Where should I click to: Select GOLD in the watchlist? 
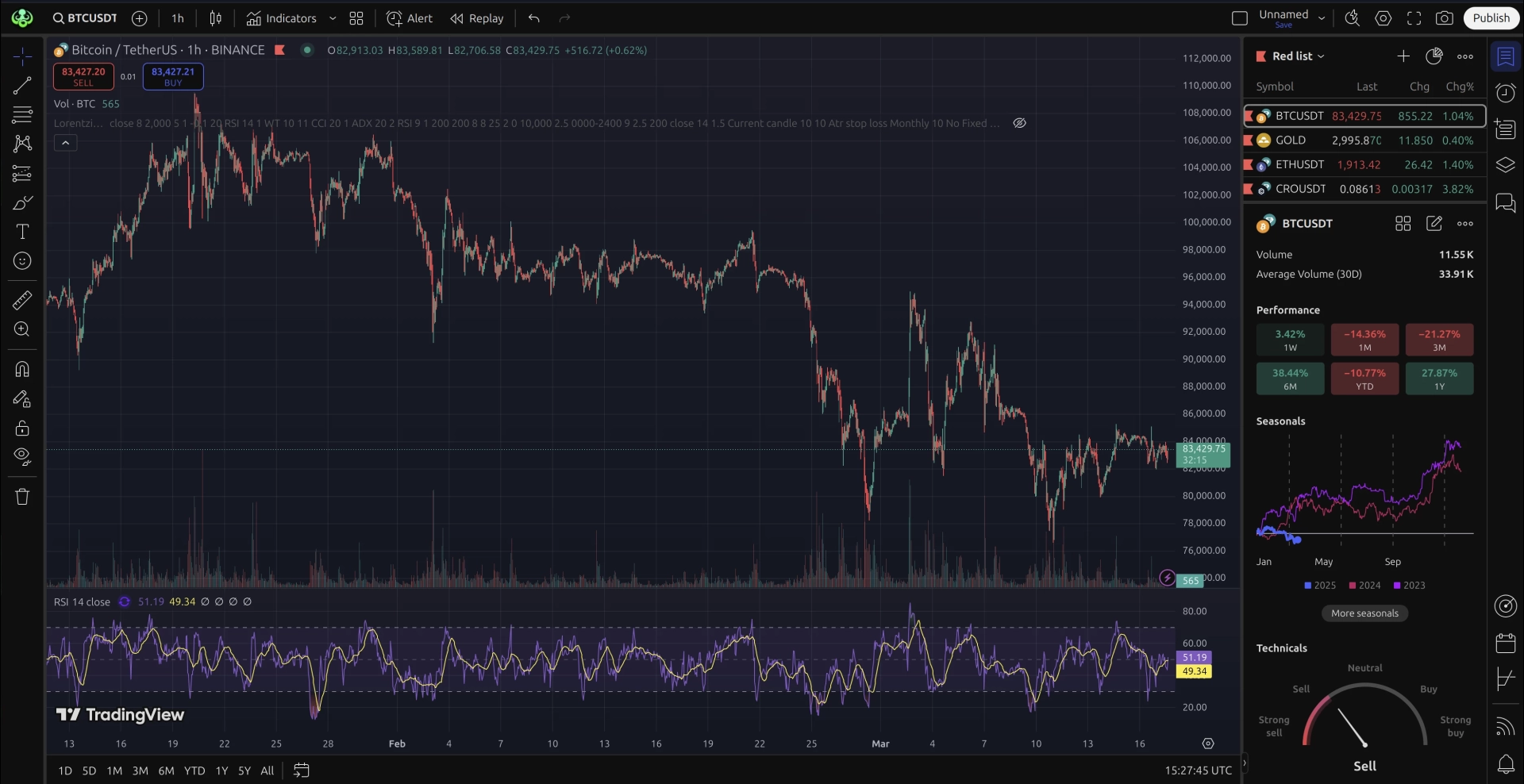[x=1364, y=140]
